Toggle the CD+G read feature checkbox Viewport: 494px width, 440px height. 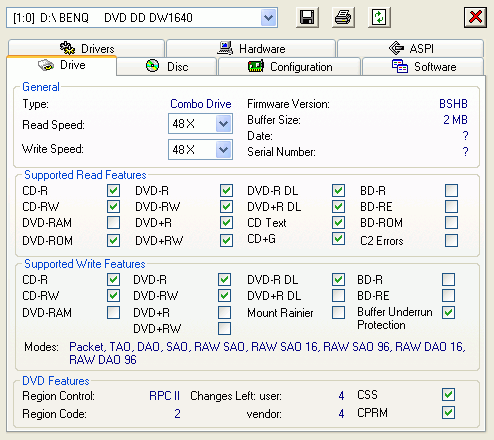click(x=338, y=239)
